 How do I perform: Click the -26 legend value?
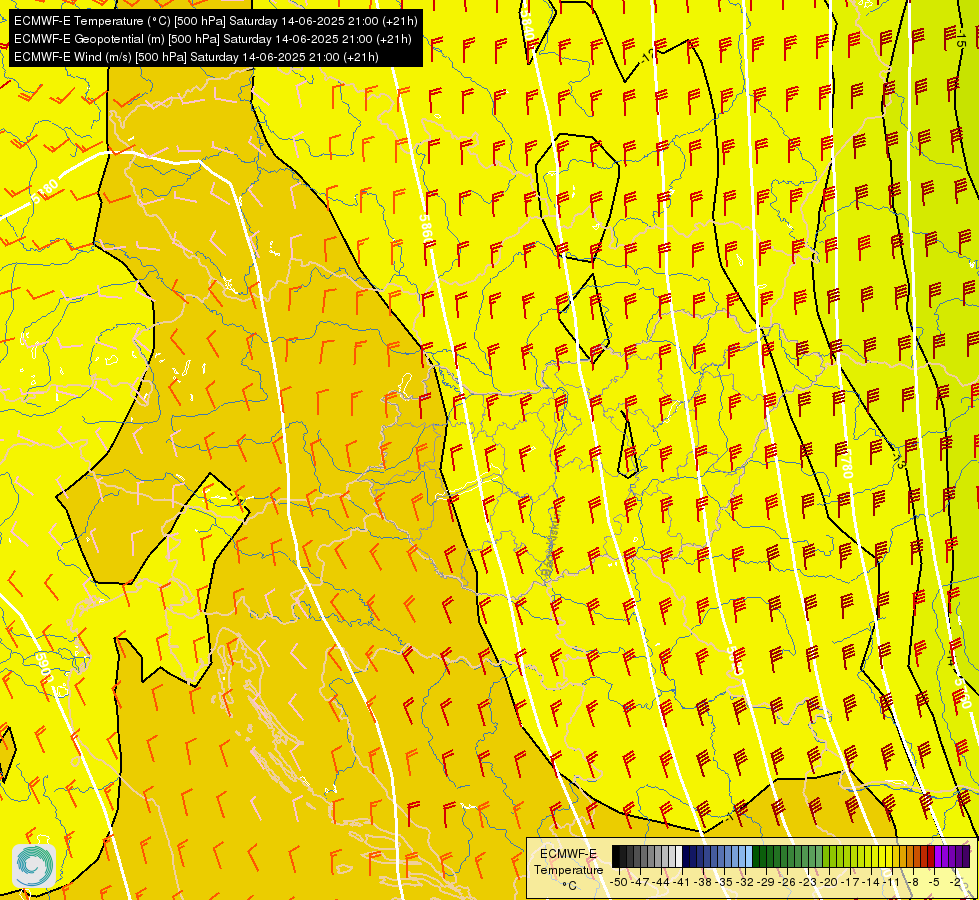(787, 882)
